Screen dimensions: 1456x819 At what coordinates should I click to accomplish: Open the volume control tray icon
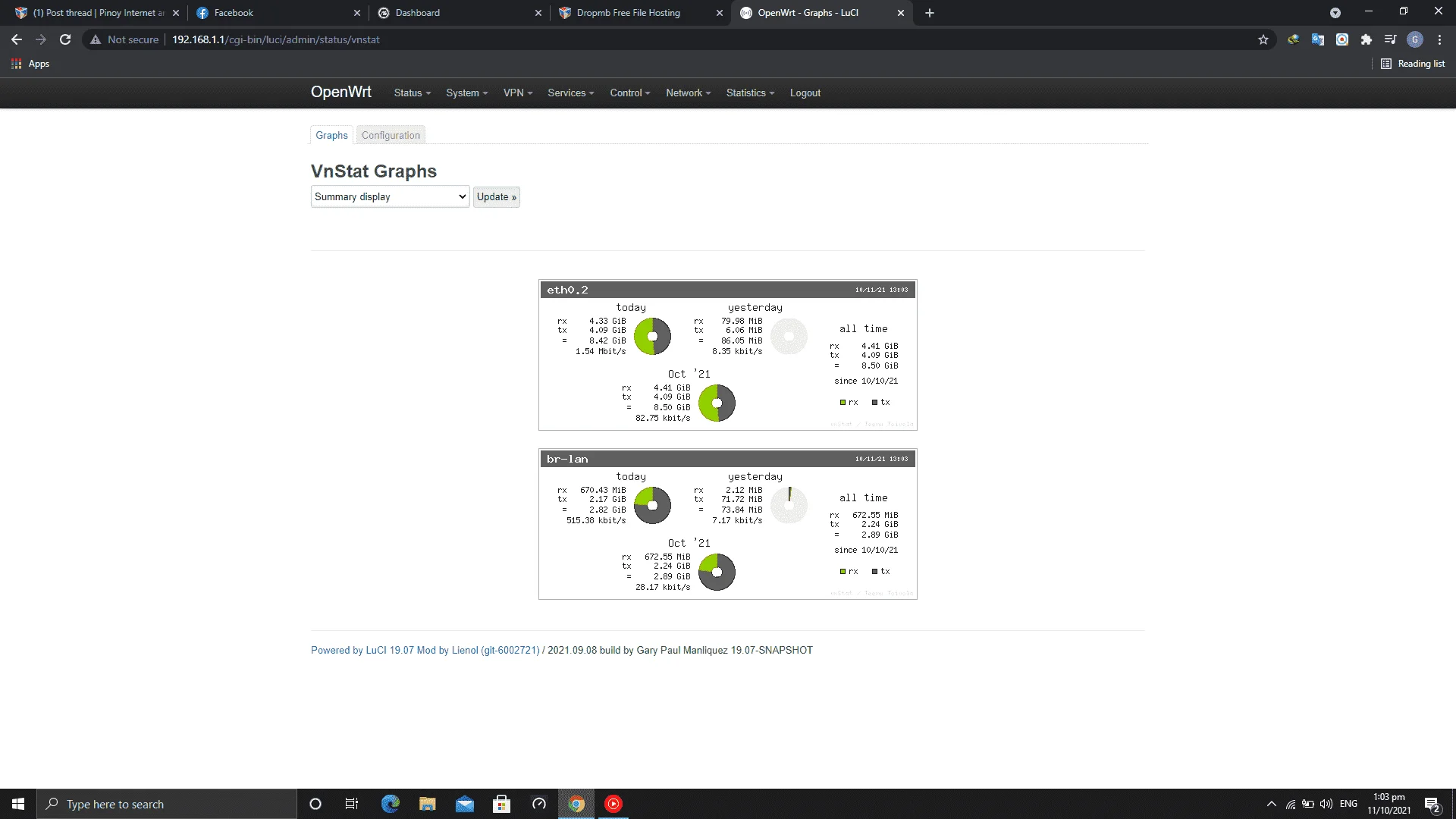1326,804
